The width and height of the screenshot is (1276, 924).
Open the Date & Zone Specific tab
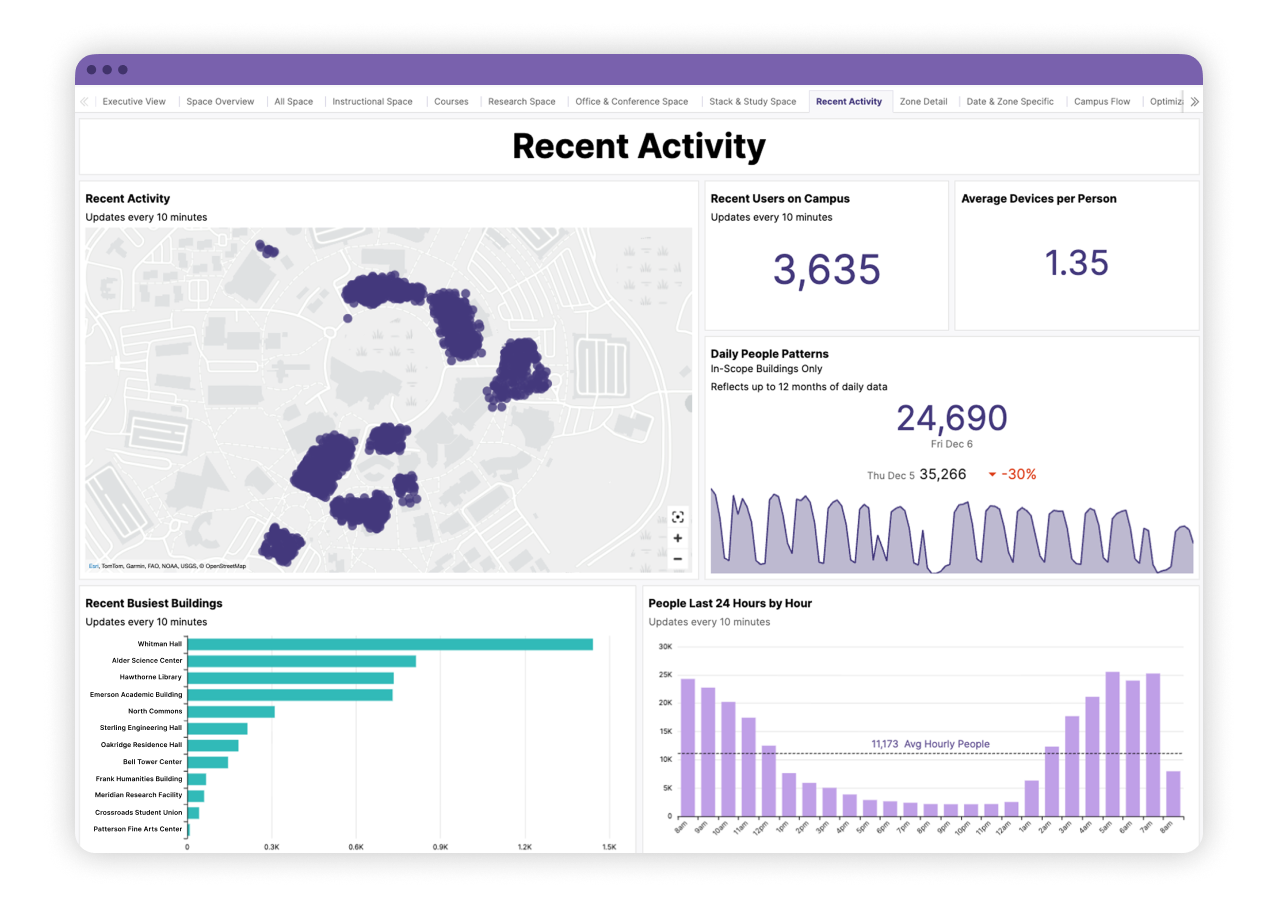(1010, 101)
